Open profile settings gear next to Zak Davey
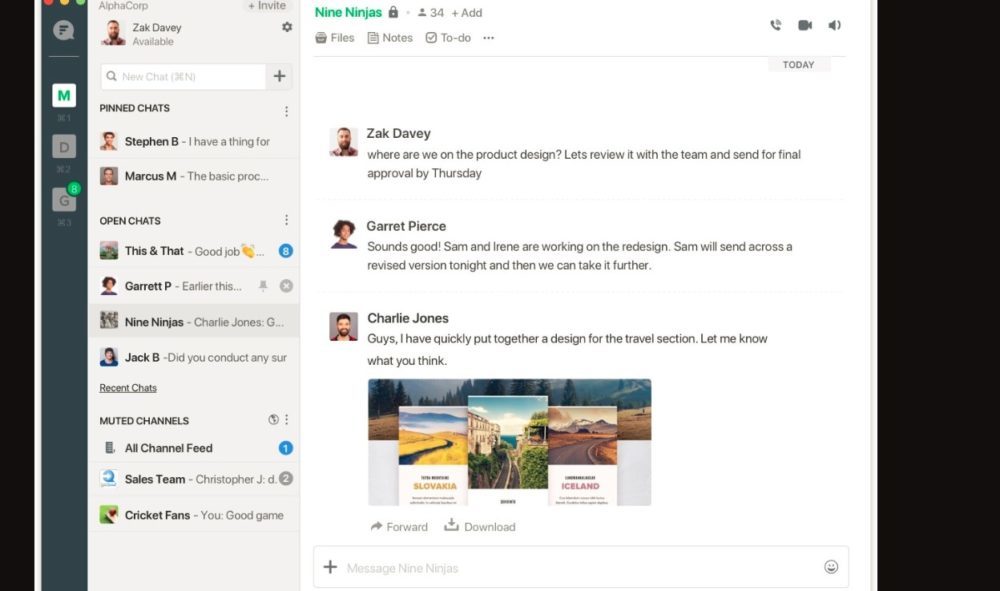The height and width of the screenshot is (591, 1000). [287, 28]
